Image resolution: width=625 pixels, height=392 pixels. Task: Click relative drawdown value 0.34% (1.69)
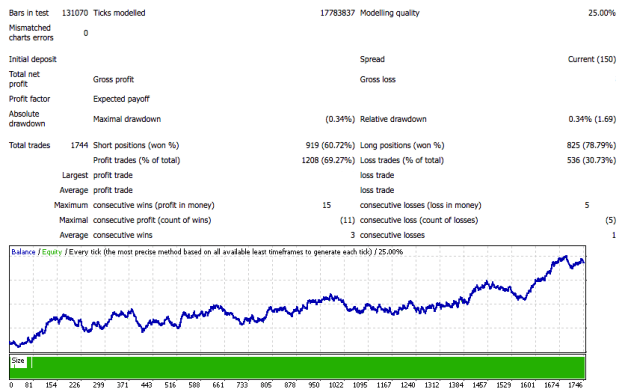point(592,119)
